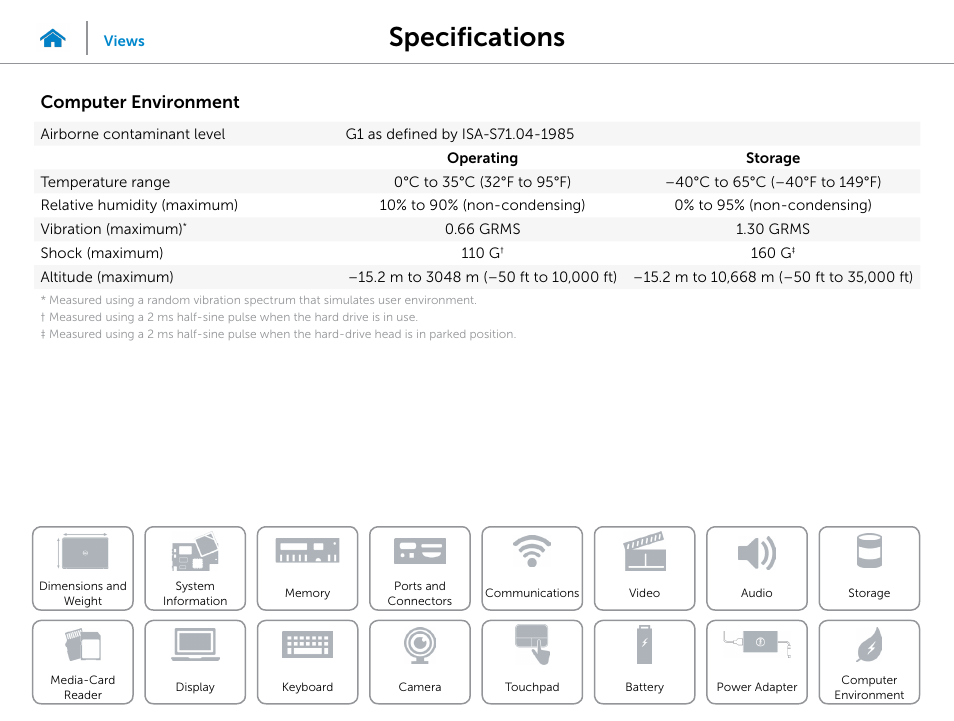Screen dimensions: 954x721
Task: Open Dimensions and Weight section
Action: [x=83, y=568]
